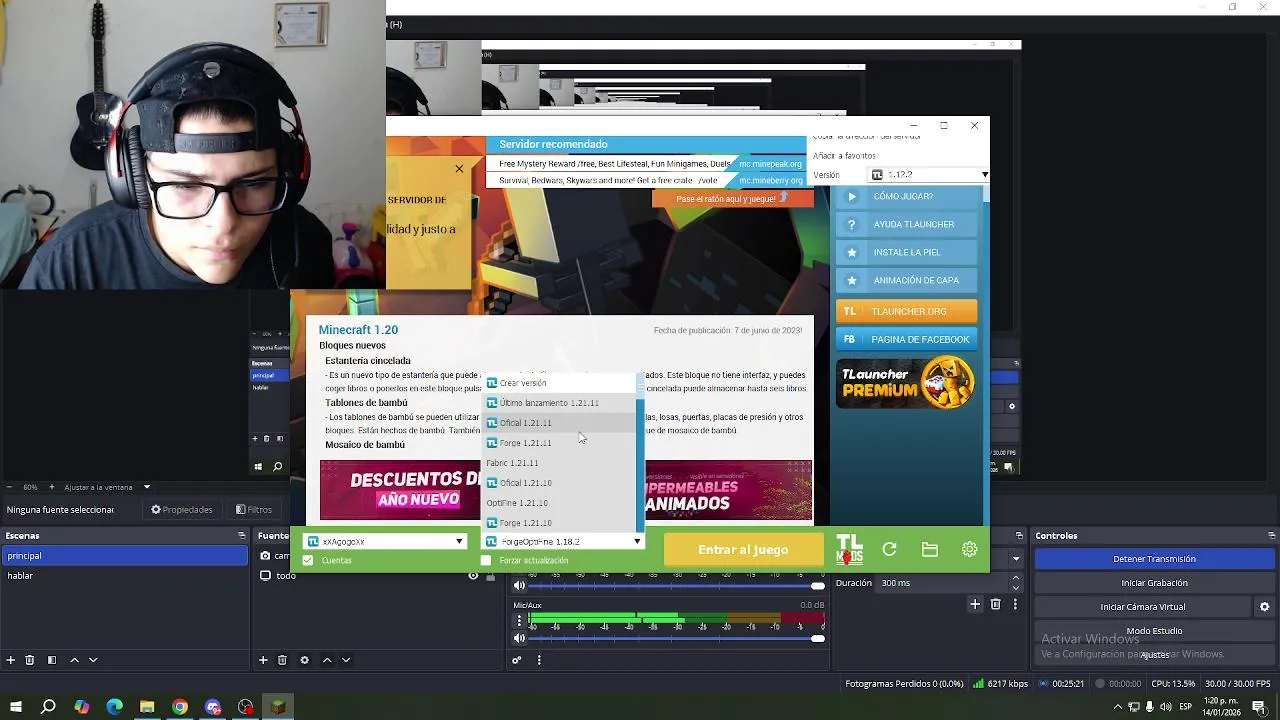Open source properties gear in Fuentes toolbar

pos(304,660)
